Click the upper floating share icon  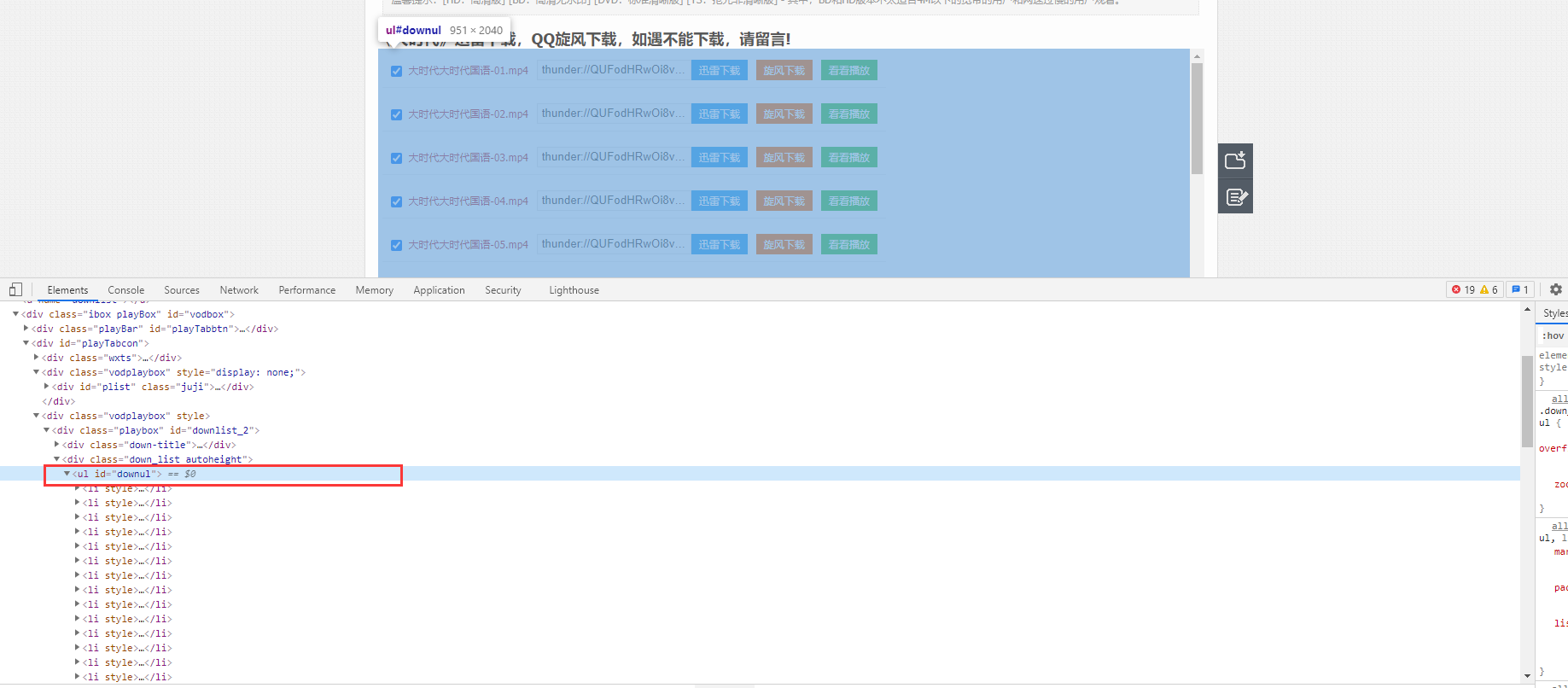(x=1235, y=160)
